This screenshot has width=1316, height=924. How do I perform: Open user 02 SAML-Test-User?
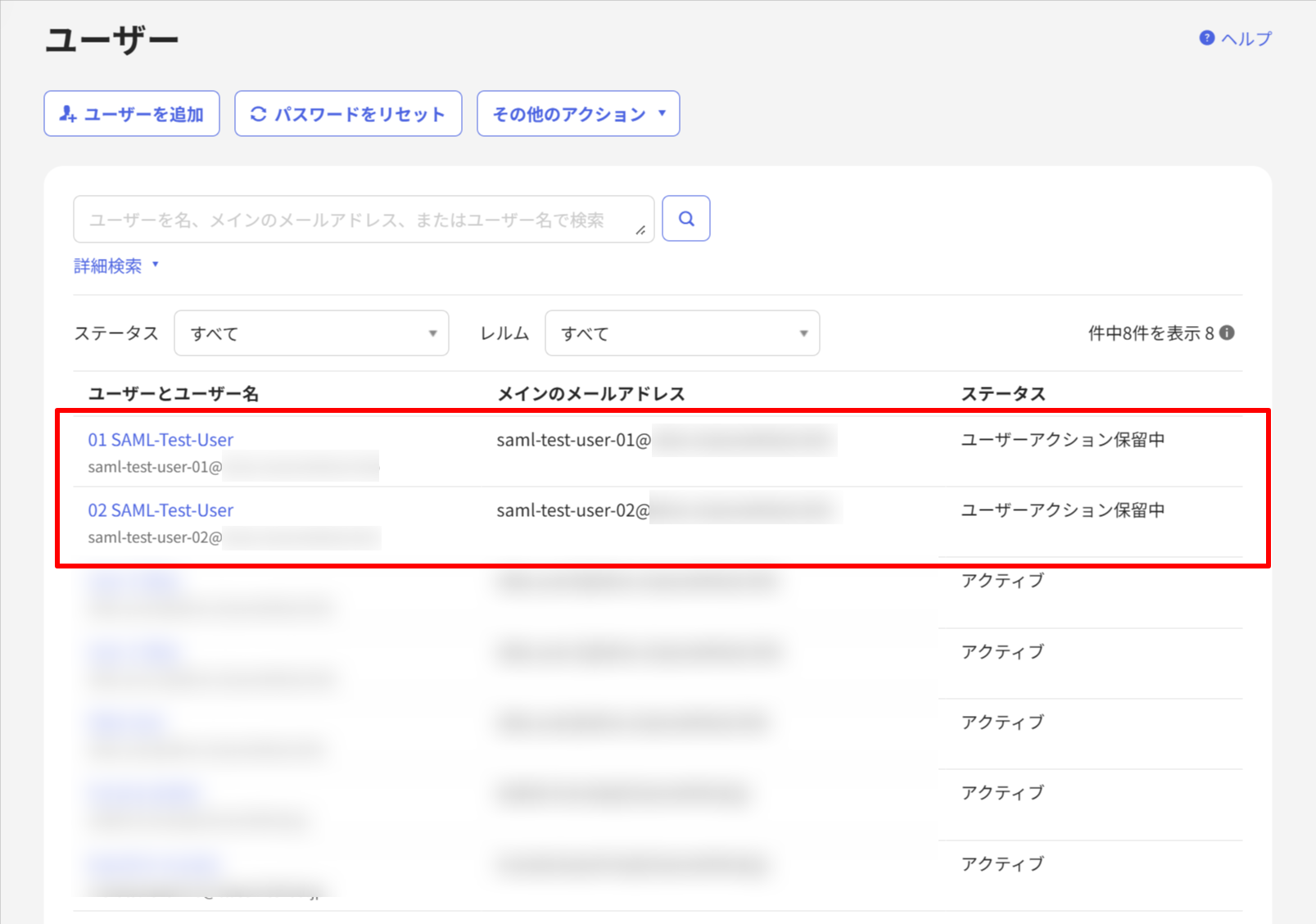pyautogui.click(x=161, y=510)
